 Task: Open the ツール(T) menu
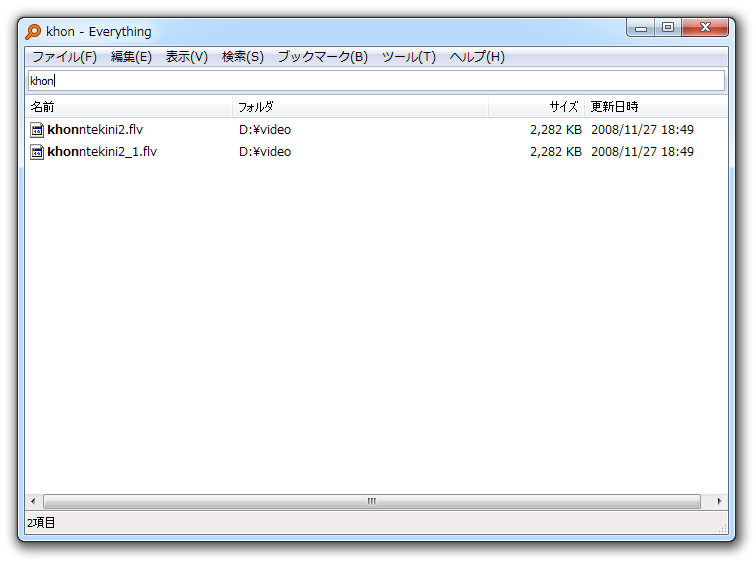point(408,57)
